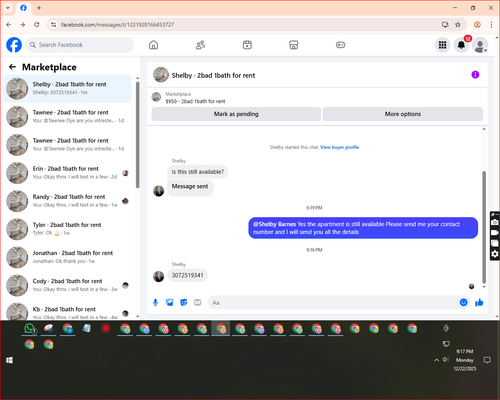The width and height of the screenshot is (500, 400).
Task: Open the Marketplace storefront icon in top navigation
Action: click(x=294, y=45)
